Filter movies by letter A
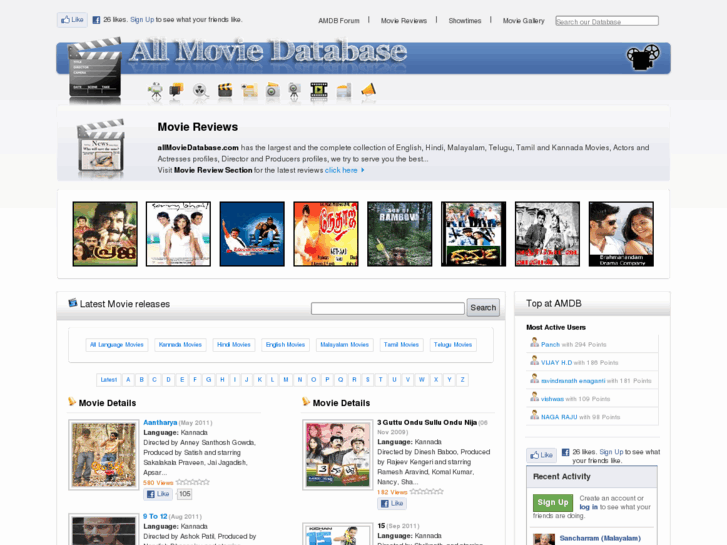The width and height of the screenshot is (727, 545). point(128,380)
